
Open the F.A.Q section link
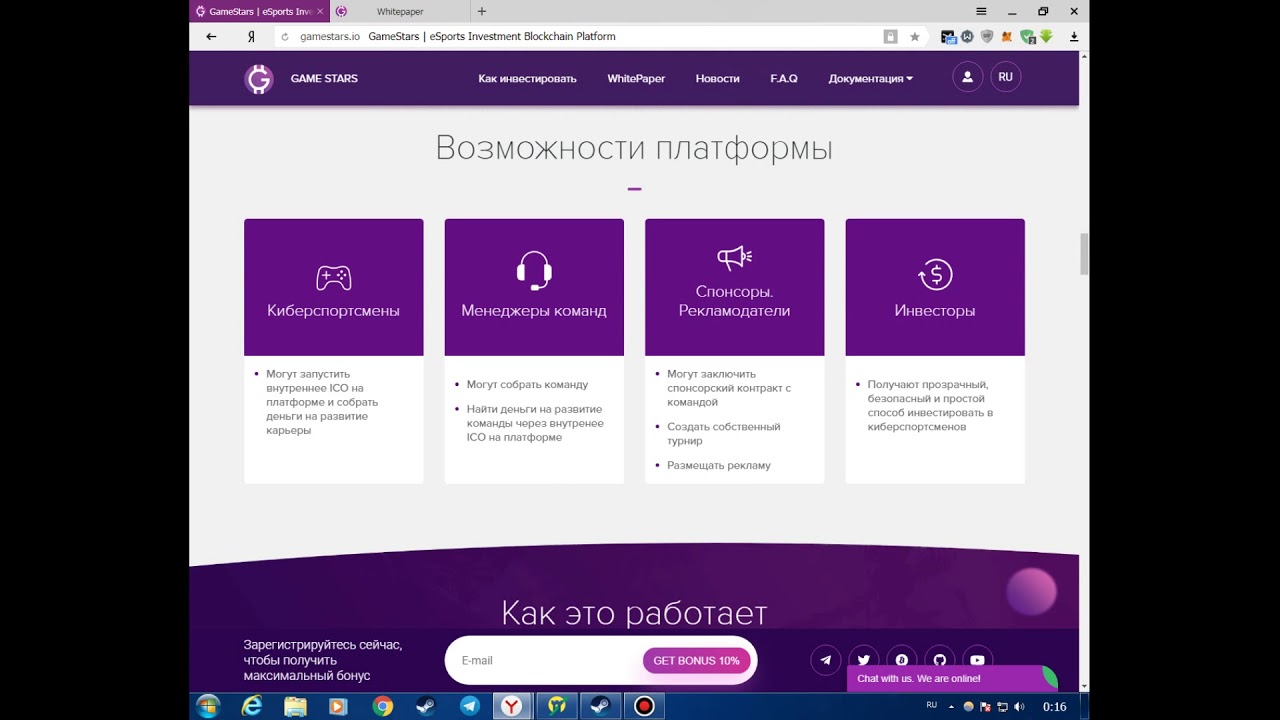click(784, 79)
